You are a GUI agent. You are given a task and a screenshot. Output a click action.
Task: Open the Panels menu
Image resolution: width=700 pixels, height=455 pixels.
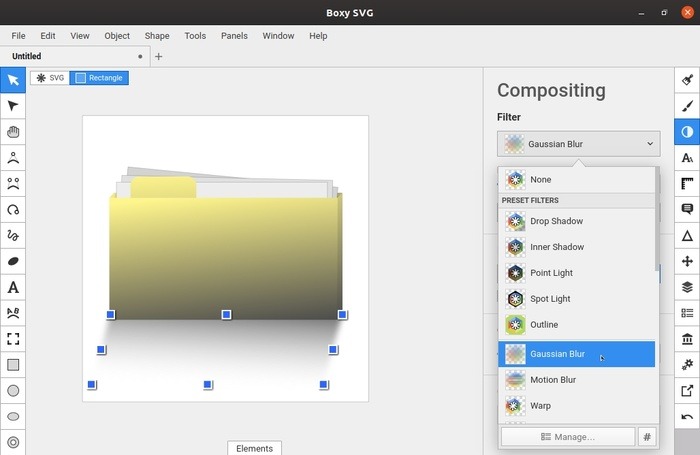coord(234,36)
